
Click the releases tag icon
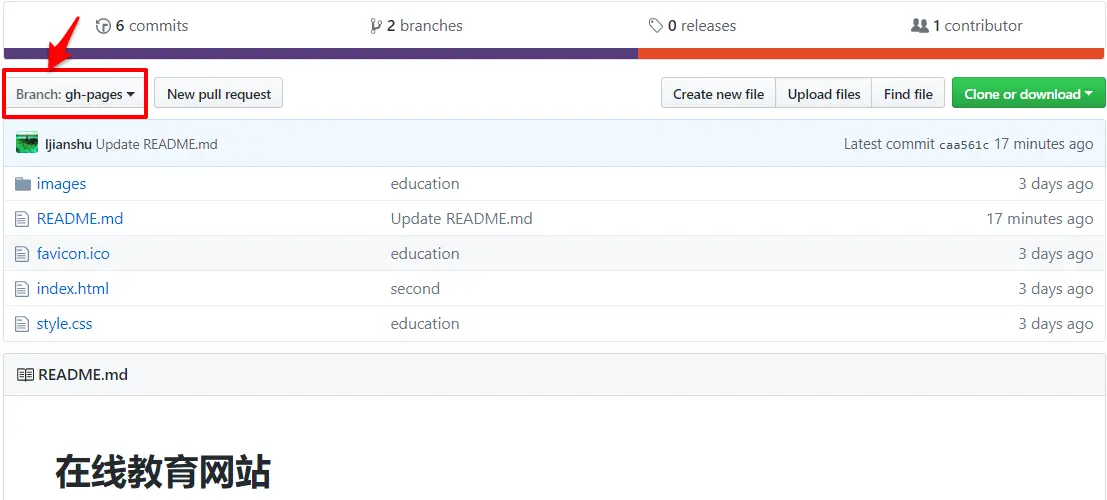click(x=656, y=26)
